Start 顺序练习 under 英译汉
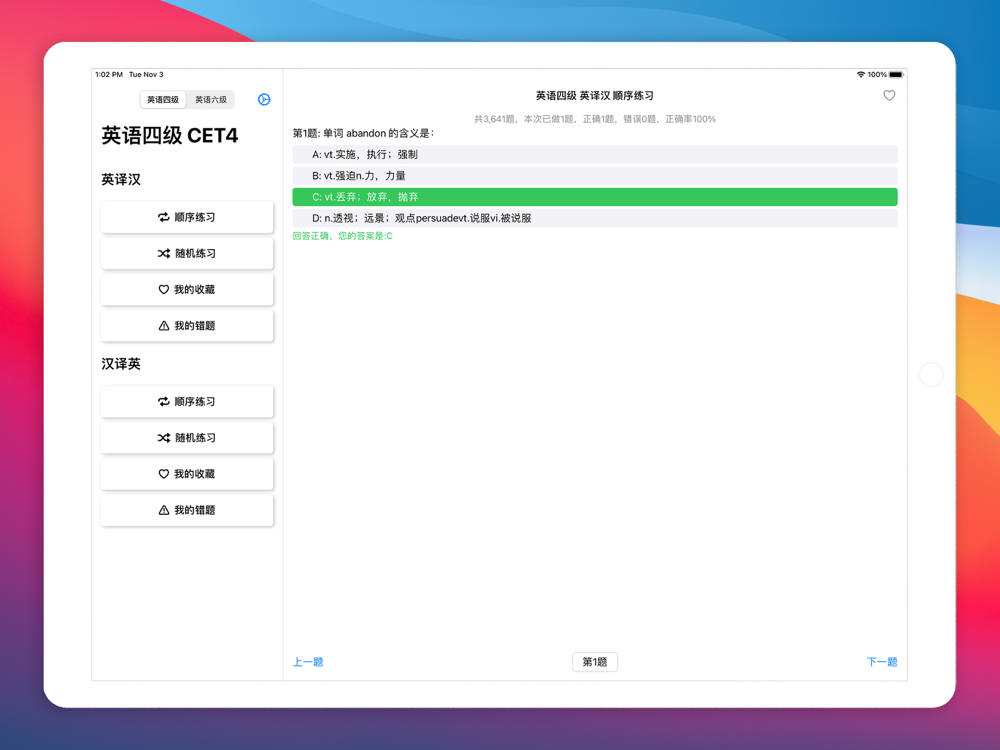Screen dimensions: 1000x750 coord(187,217)
